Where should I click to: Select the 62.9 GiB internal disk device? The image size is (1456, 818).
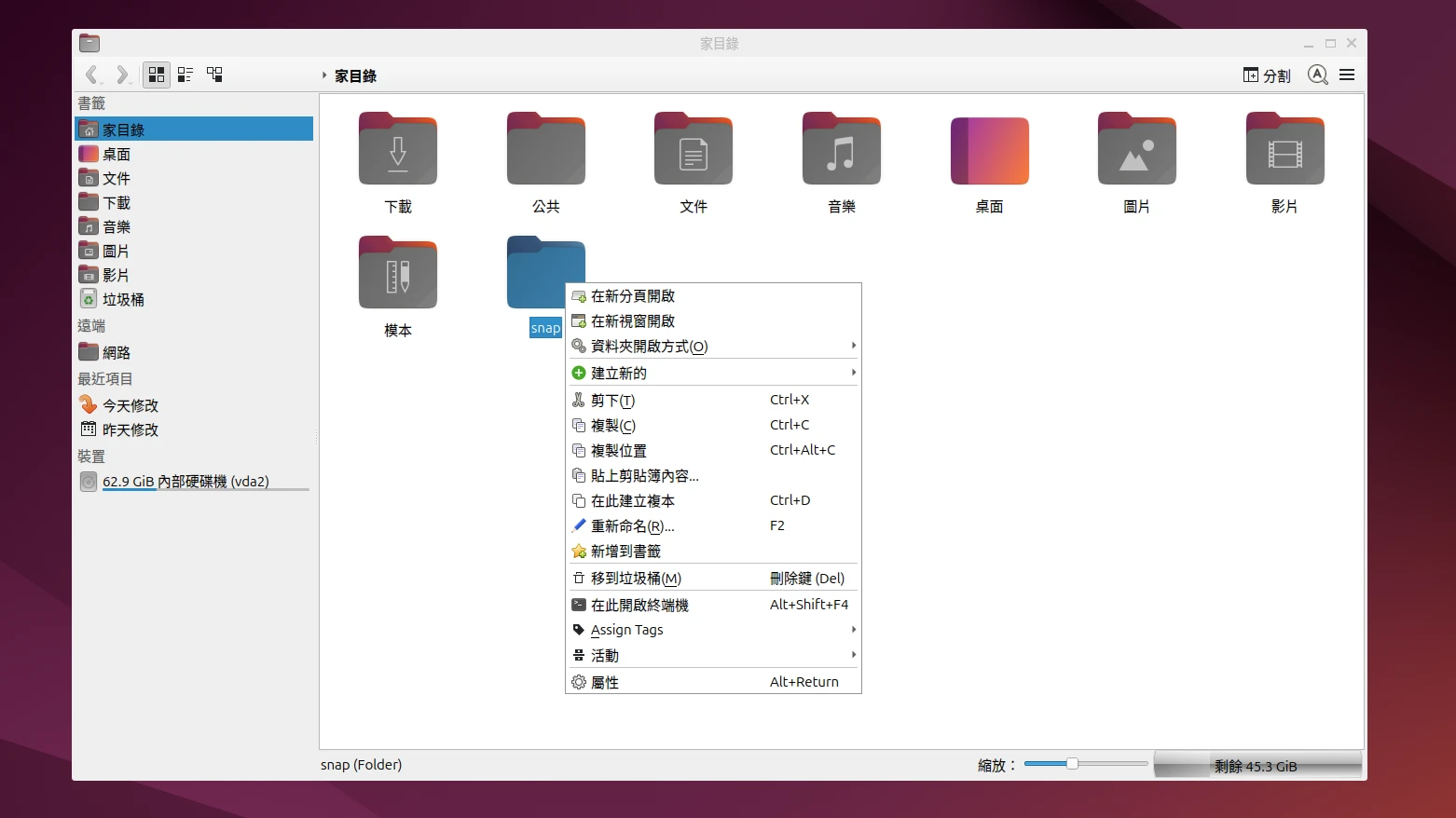click(x=185, y=481)
